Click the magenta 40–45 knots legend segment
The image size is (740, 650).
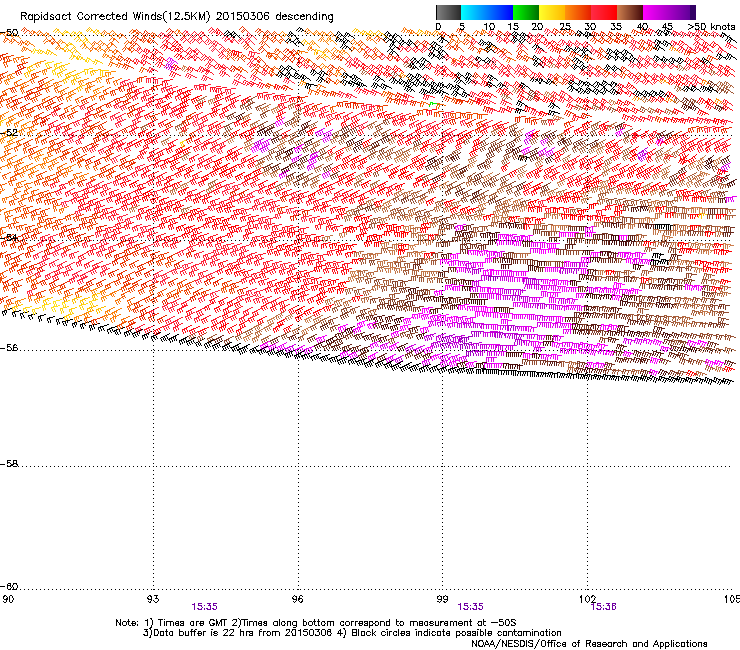[x=656, y=12]
